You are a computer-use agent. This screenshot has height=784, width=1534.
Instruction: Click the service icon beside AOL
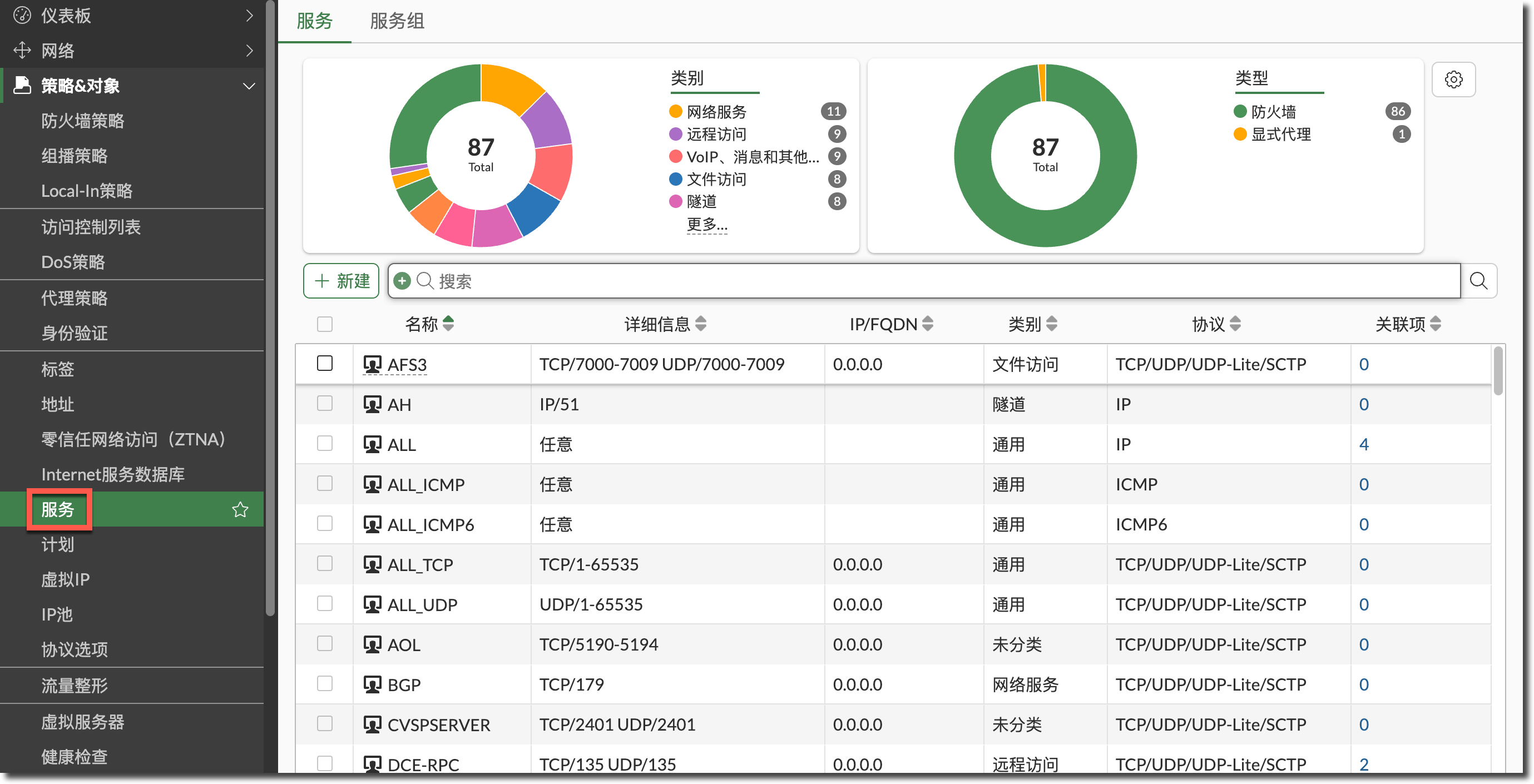pyautogui.click(x=372, y=644)
